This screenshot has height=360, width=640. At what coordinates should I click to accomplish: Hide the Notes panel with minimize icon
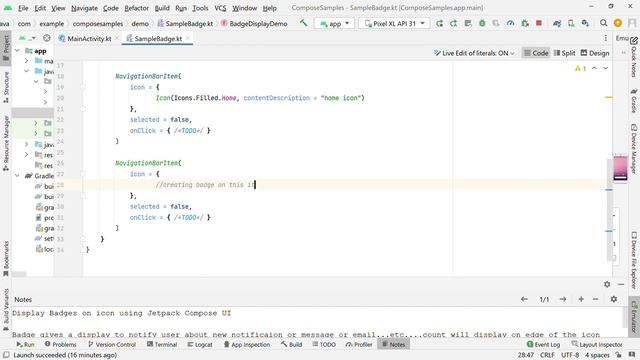(621, 284)
